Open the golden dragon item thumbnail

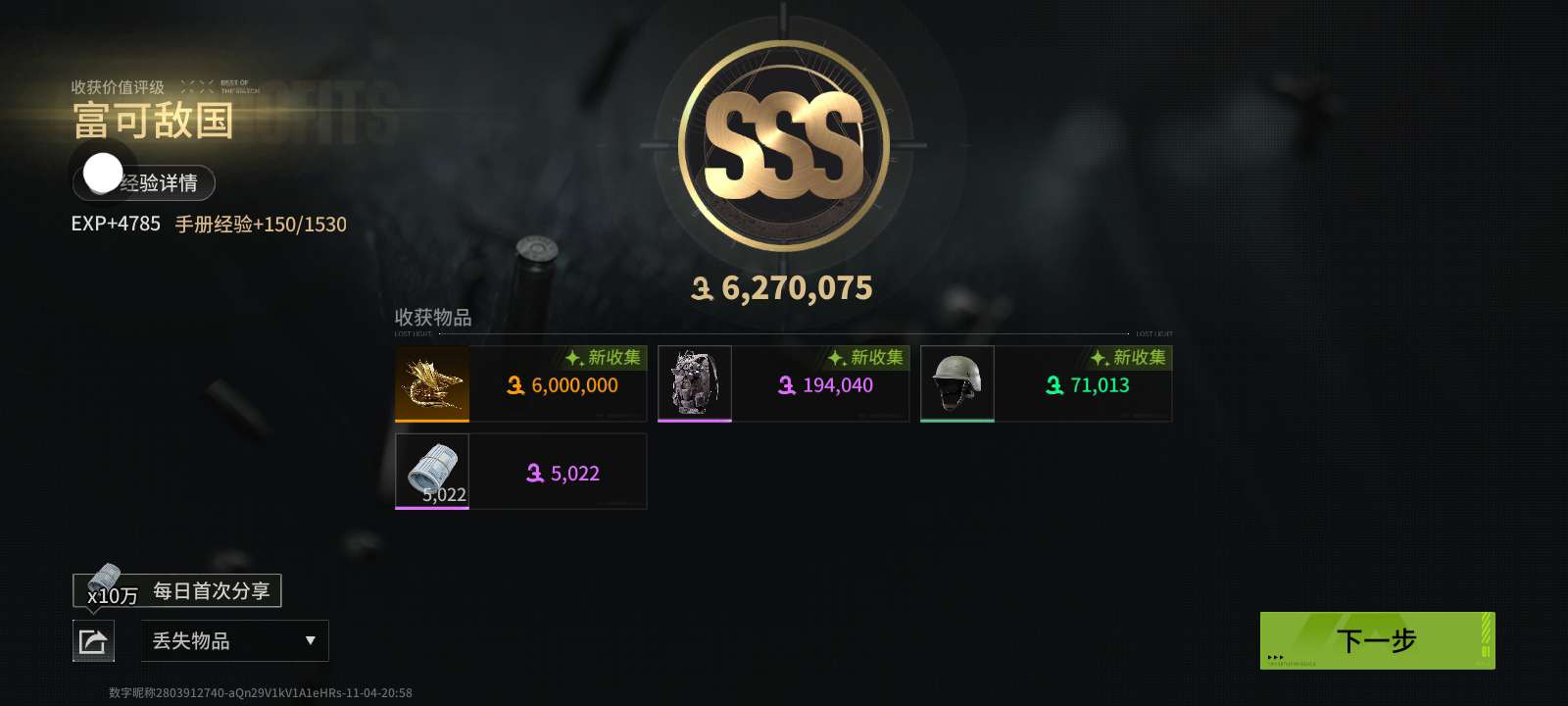(x=432, y=383)
